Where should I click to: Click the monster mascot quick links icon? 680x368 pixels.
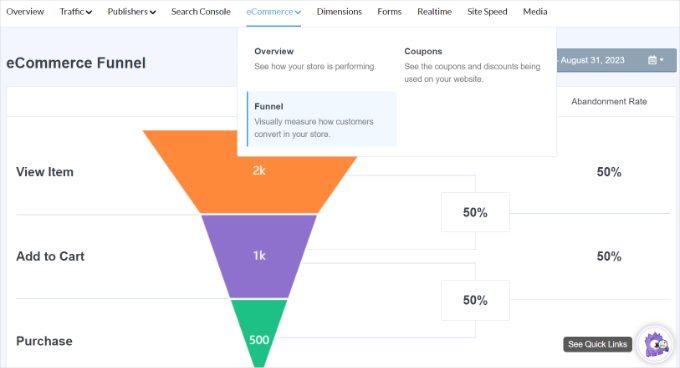[x=656, y=345]
